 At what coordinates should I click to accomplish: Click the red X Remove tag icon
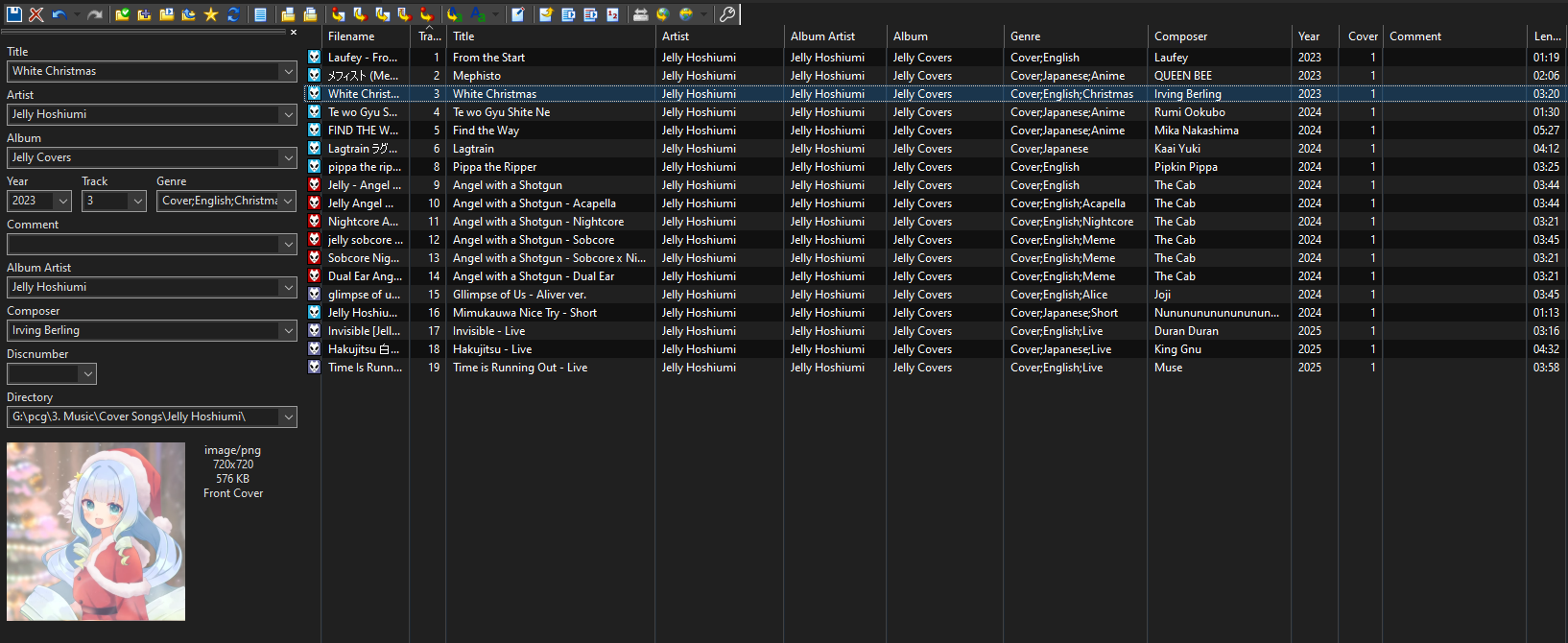36,14
